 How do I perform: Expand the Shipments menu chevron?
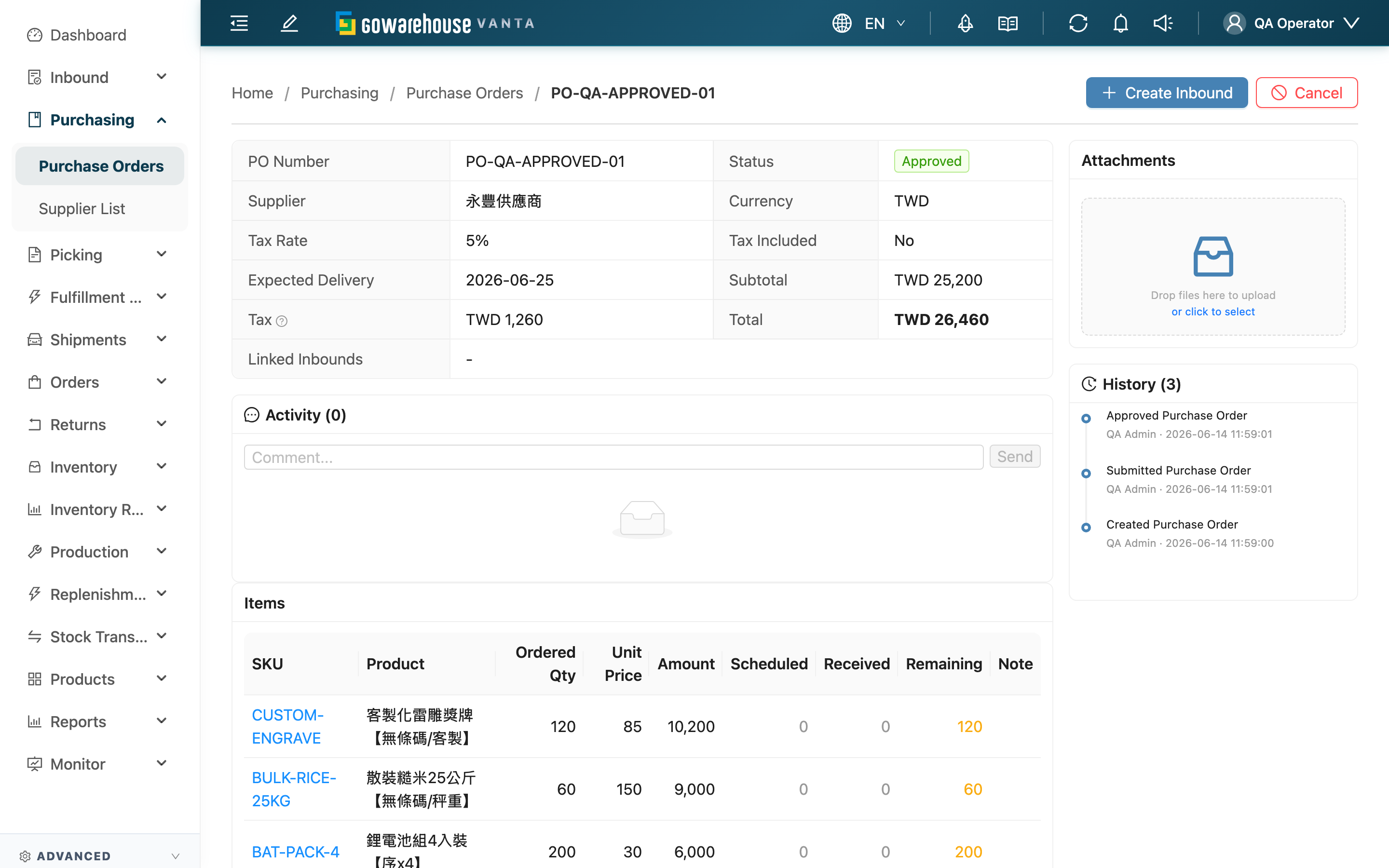tap(162, 339)
